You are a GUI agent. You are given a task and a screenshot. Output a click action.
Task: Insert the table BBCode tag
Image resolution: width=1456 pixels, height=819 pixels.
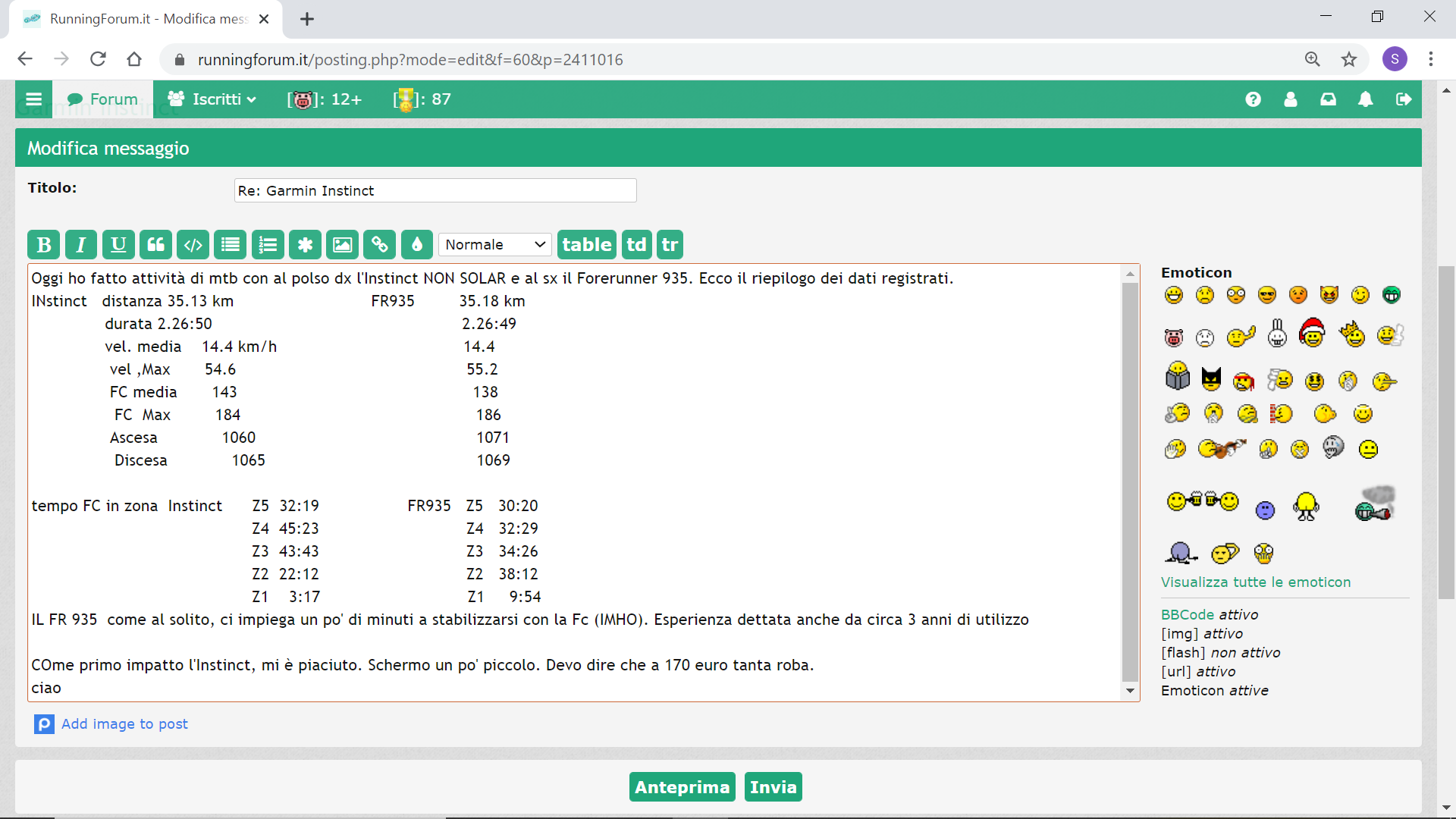586,245
